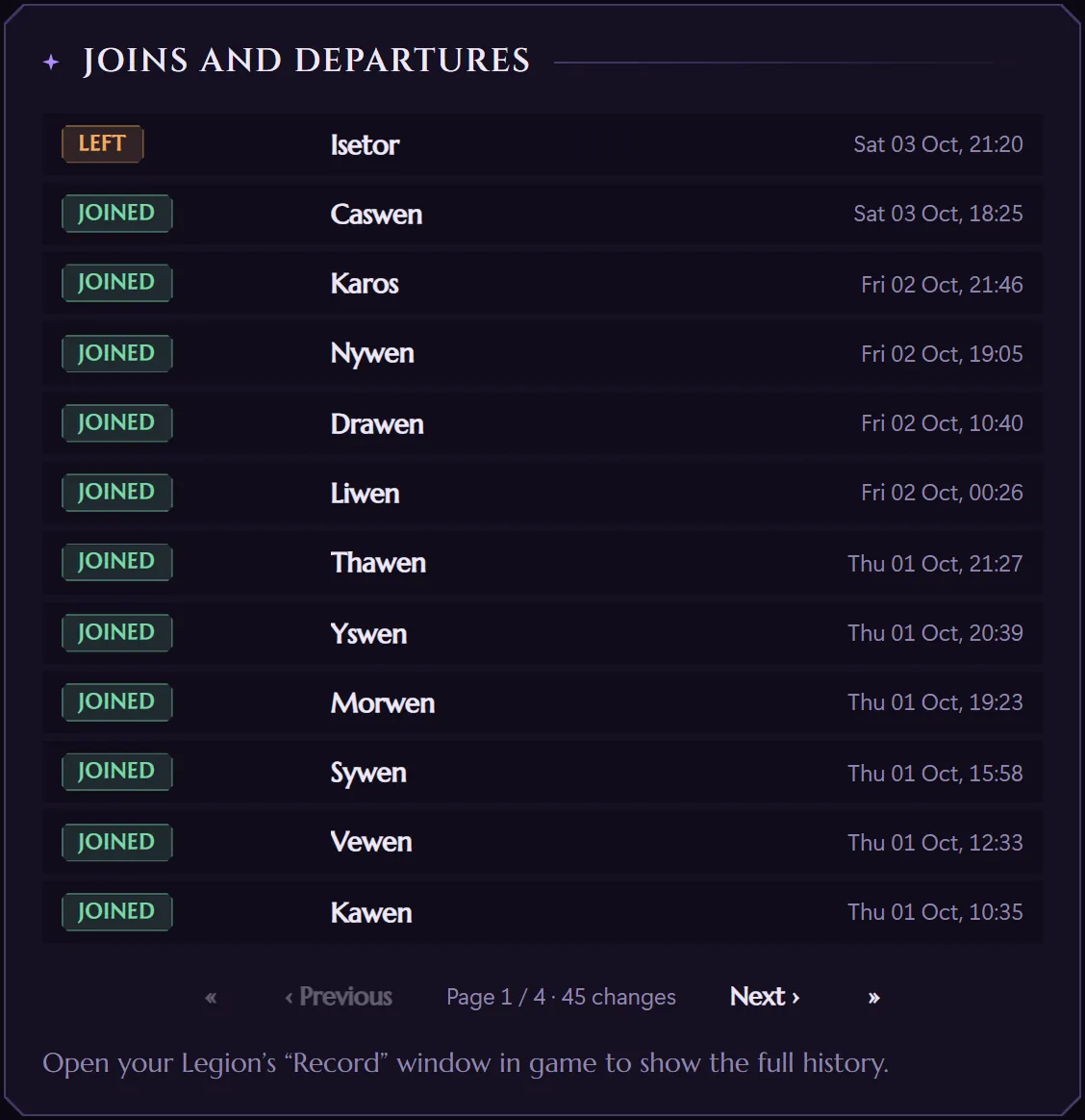This screenshot has width=1085, height=1120.
Task: Select the Vewen row timestamp Thu 01 Oct, 12:33
Action: coord(935,843)
